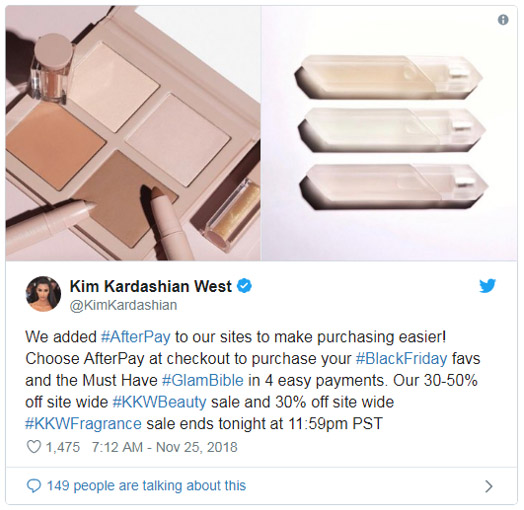Screen dimensions: 524x510
Task: Open the Kim Kardashian West display name
Action: (x=151, y=286)
